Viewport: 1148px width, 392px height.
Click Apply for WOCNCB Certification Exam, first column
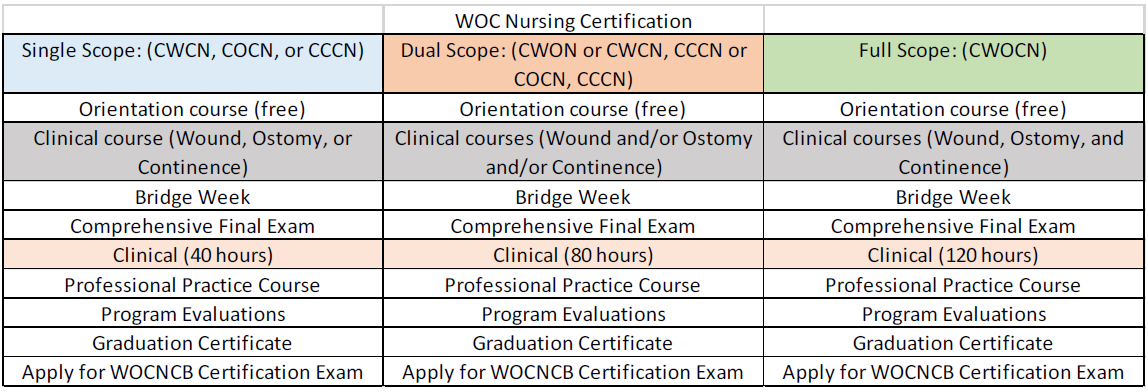click(193, 371)
